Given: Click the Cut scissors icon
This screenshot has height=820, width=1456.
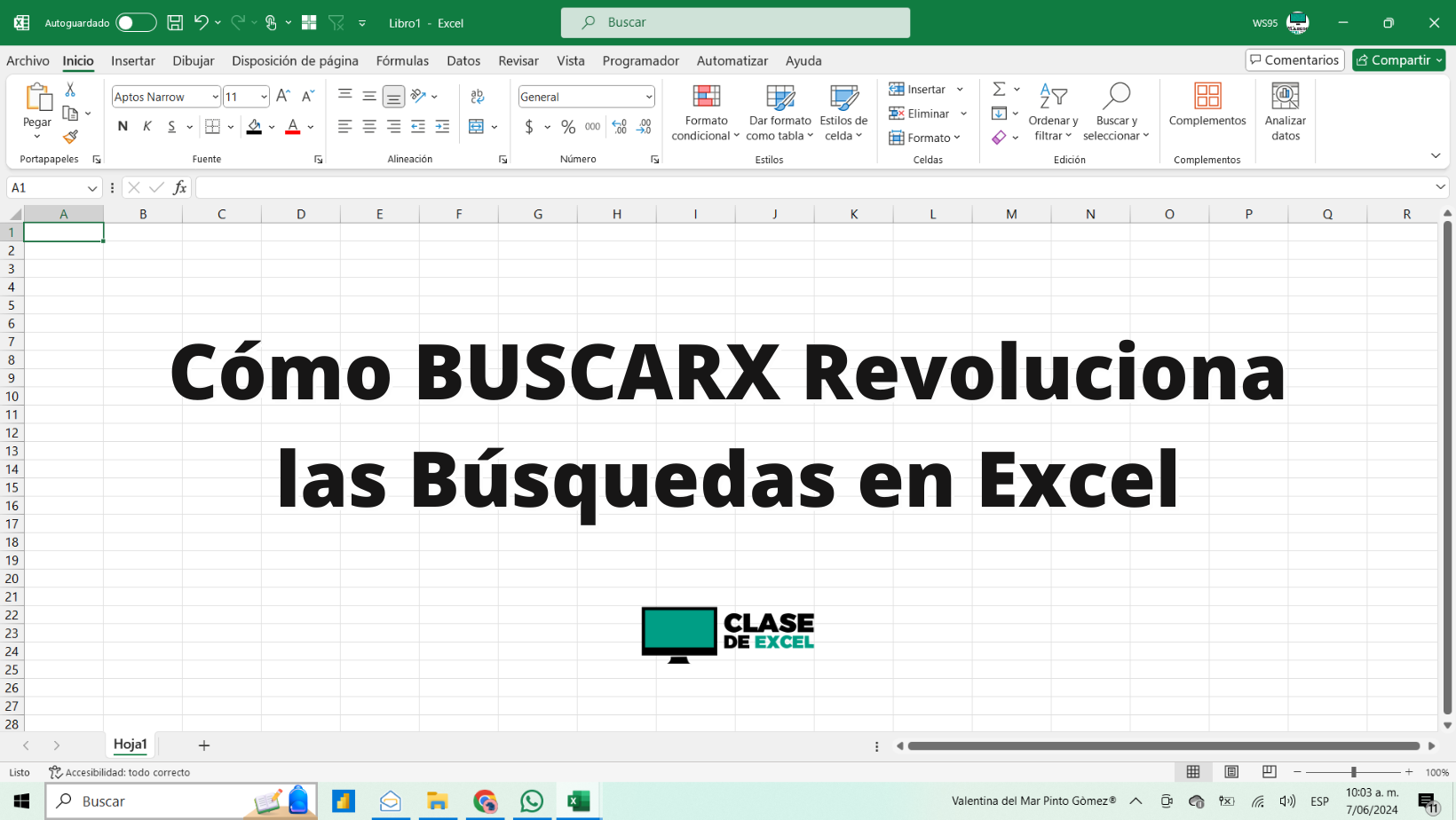Looking at the screenshot, I should [70, 90].
